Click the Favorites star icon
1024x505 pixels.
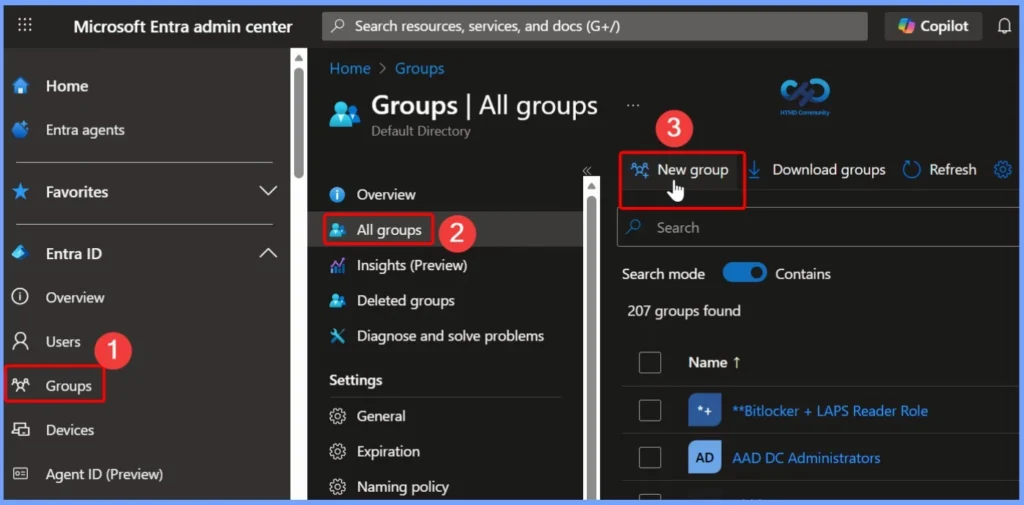(x=21, y=191)
